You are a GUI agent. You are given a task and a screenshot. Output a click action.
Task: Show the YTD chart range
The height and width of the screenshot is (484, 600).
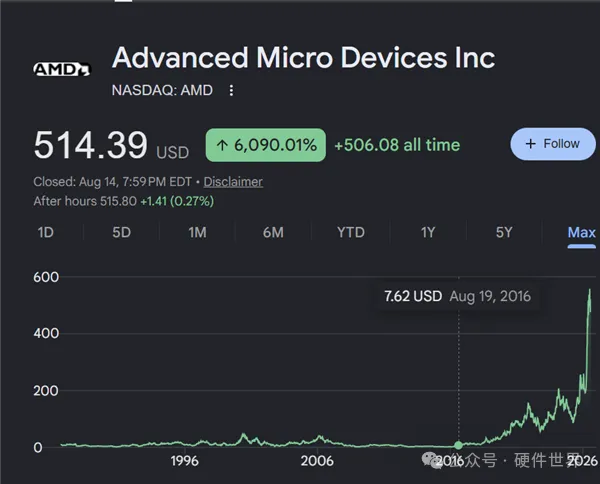click(x=351, y=232)
